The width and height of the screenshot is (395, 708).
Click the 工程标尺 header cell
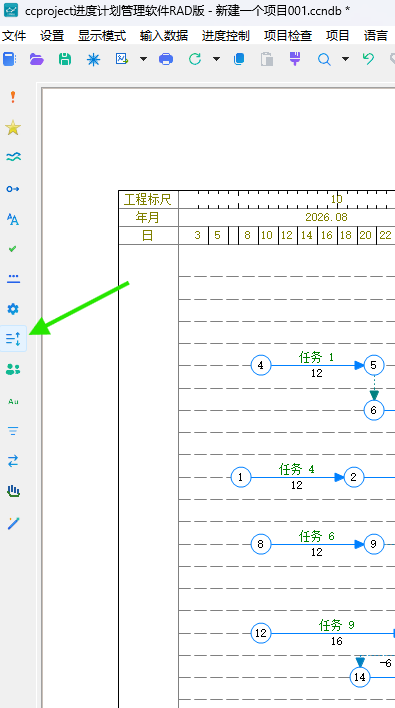(x=148, y=200)
